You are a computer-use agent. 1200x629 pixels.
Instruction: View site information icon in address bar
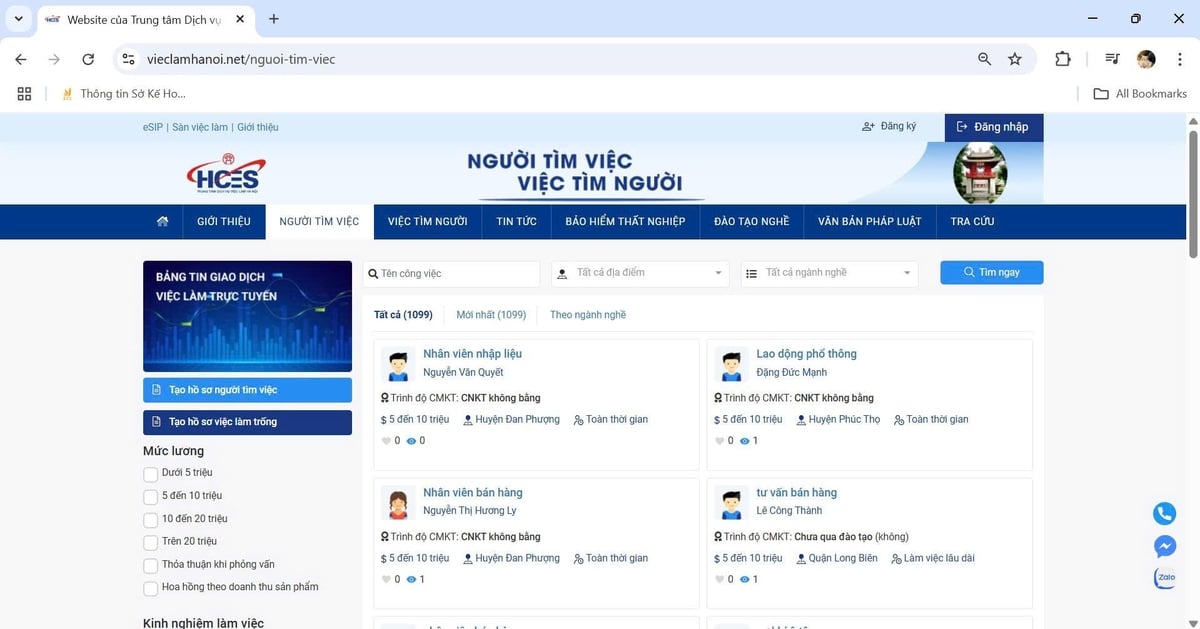pos(128,59)
